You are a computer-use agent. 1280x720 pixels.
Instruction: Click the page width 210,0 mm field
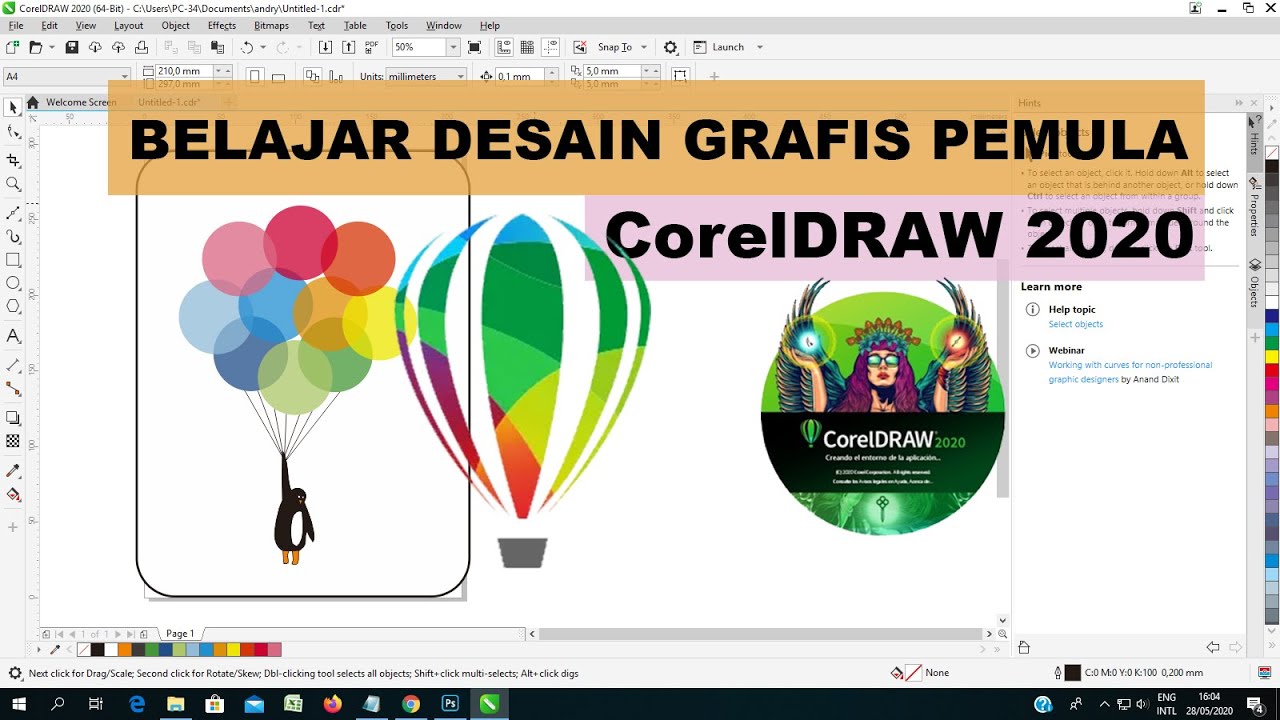pos(184,71)
